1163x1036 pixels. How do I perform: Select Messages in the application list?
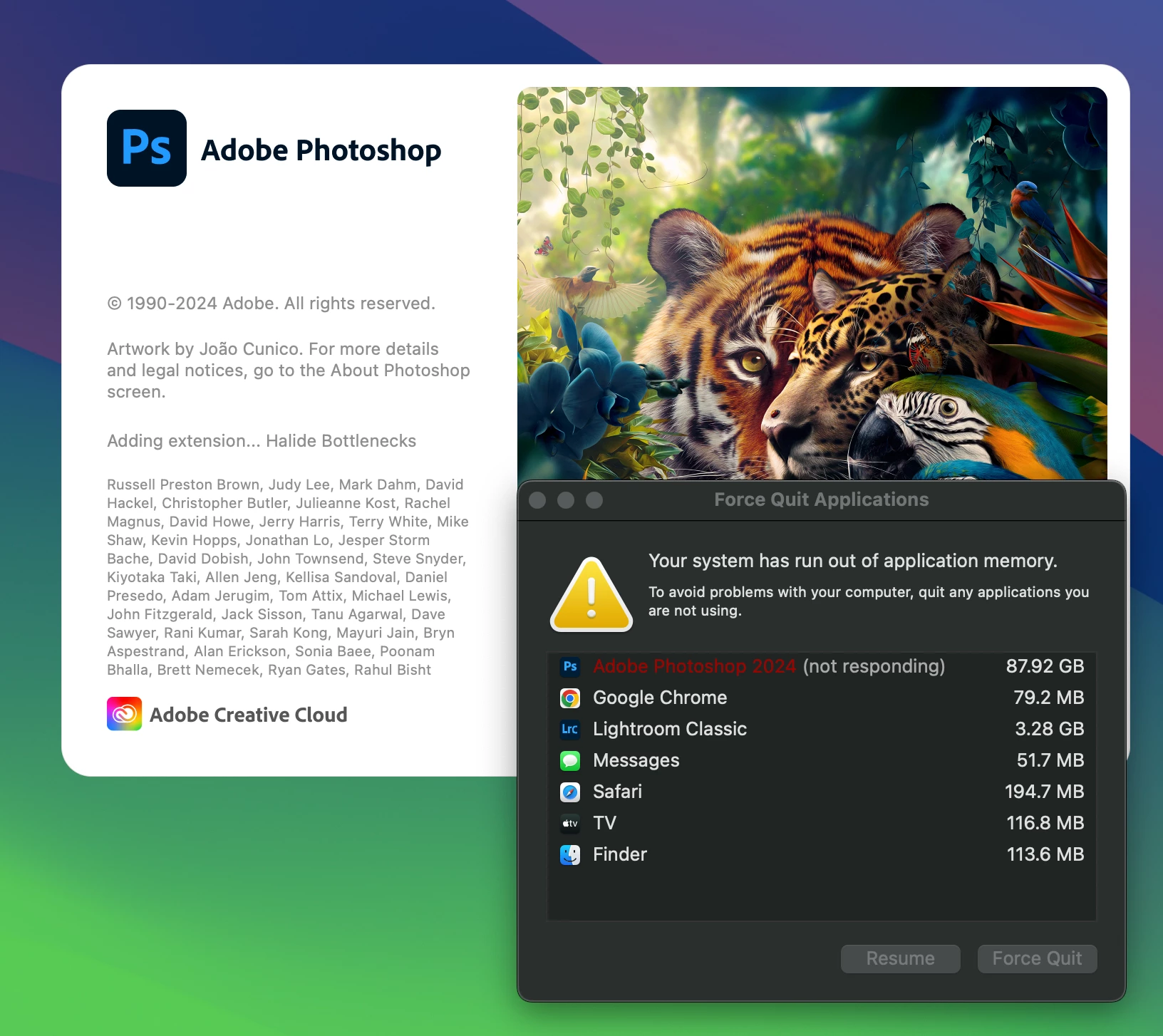pos(822,760)
